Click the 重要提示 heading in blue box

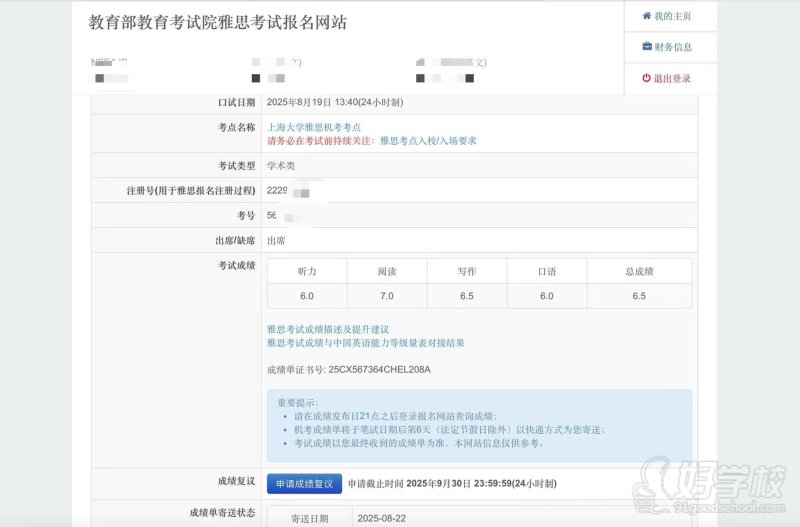pos(297,403)
